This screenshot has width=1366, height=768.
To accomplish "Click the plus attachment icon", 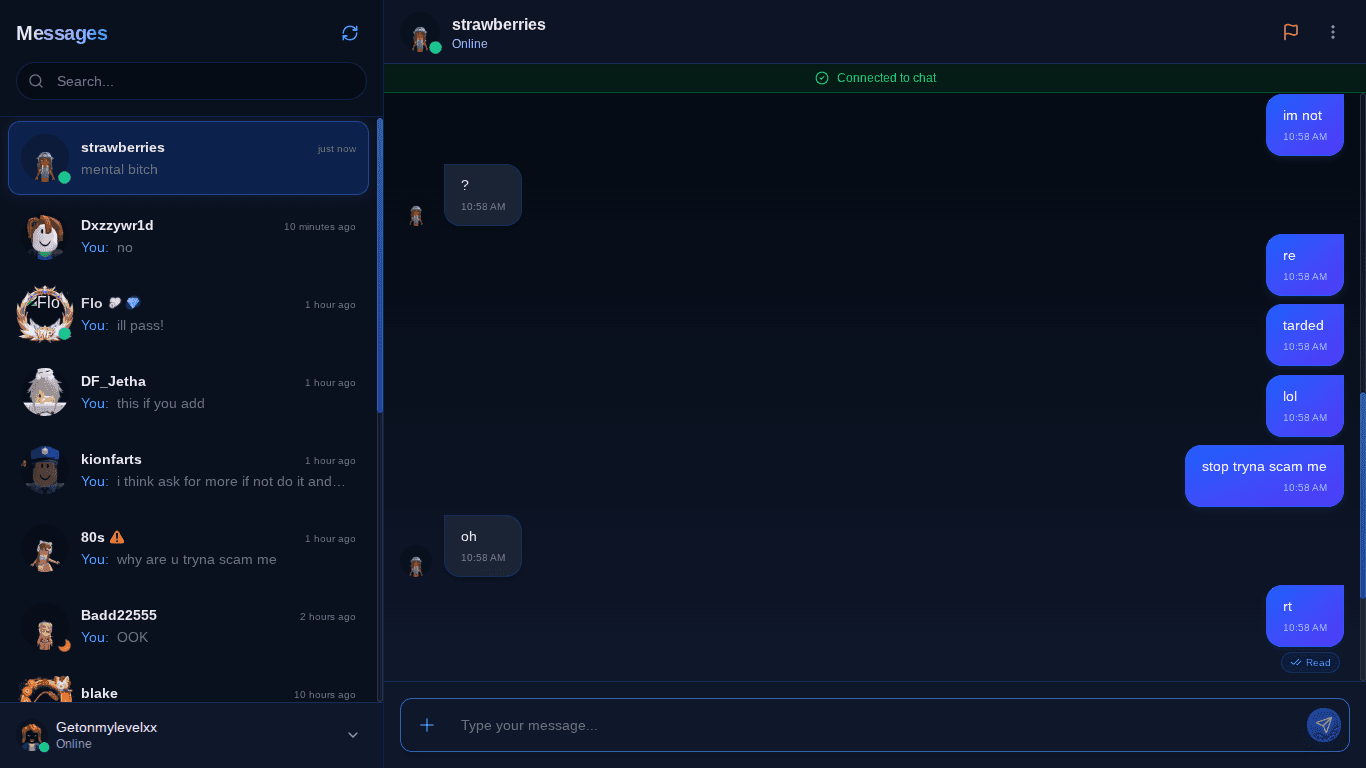I will tap(427, 725).
